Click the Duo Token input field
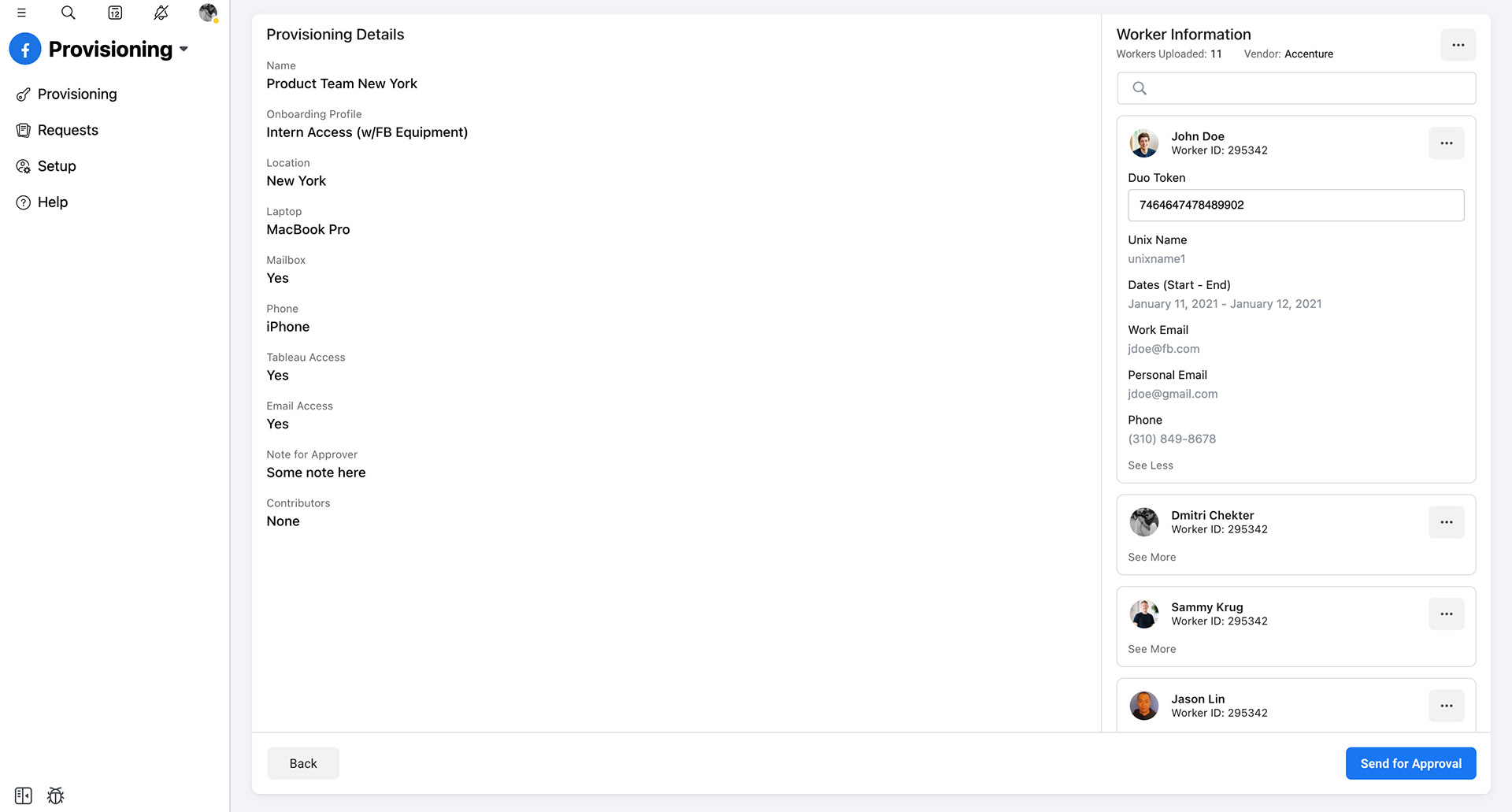This screenshot has height=812, width=1512. coord(1295,205)
